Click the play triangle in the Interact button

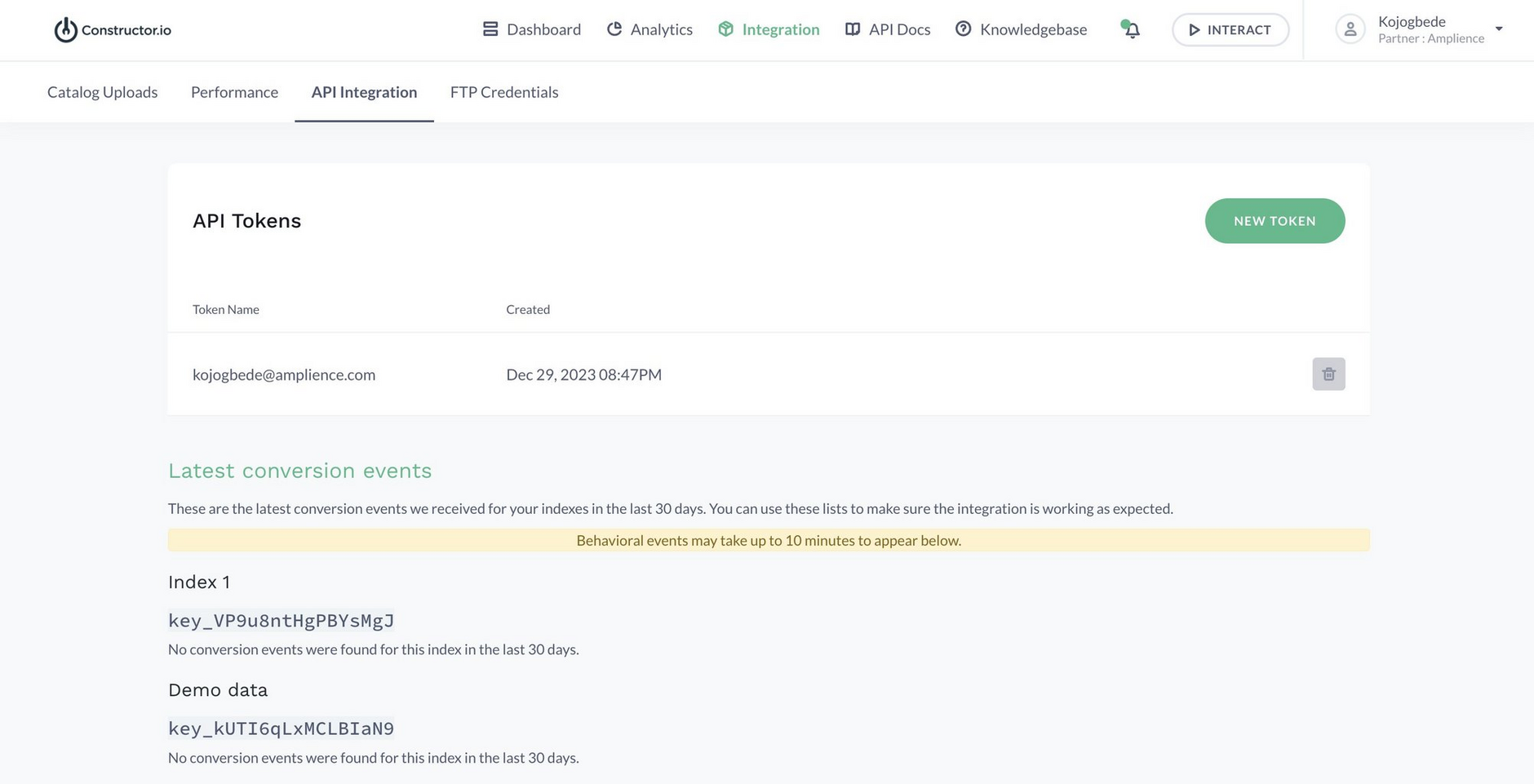pos(1194,30)
